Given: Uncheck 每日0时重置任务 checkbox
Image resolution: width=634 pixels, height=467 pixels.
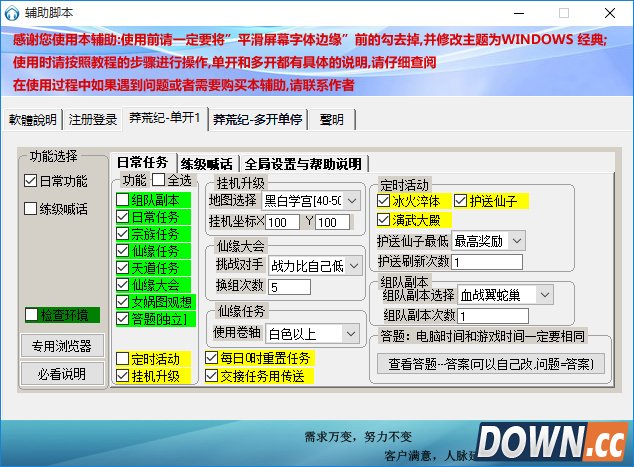Looking at the screenshot, I should pyautogui.click(x=211, y=358).
